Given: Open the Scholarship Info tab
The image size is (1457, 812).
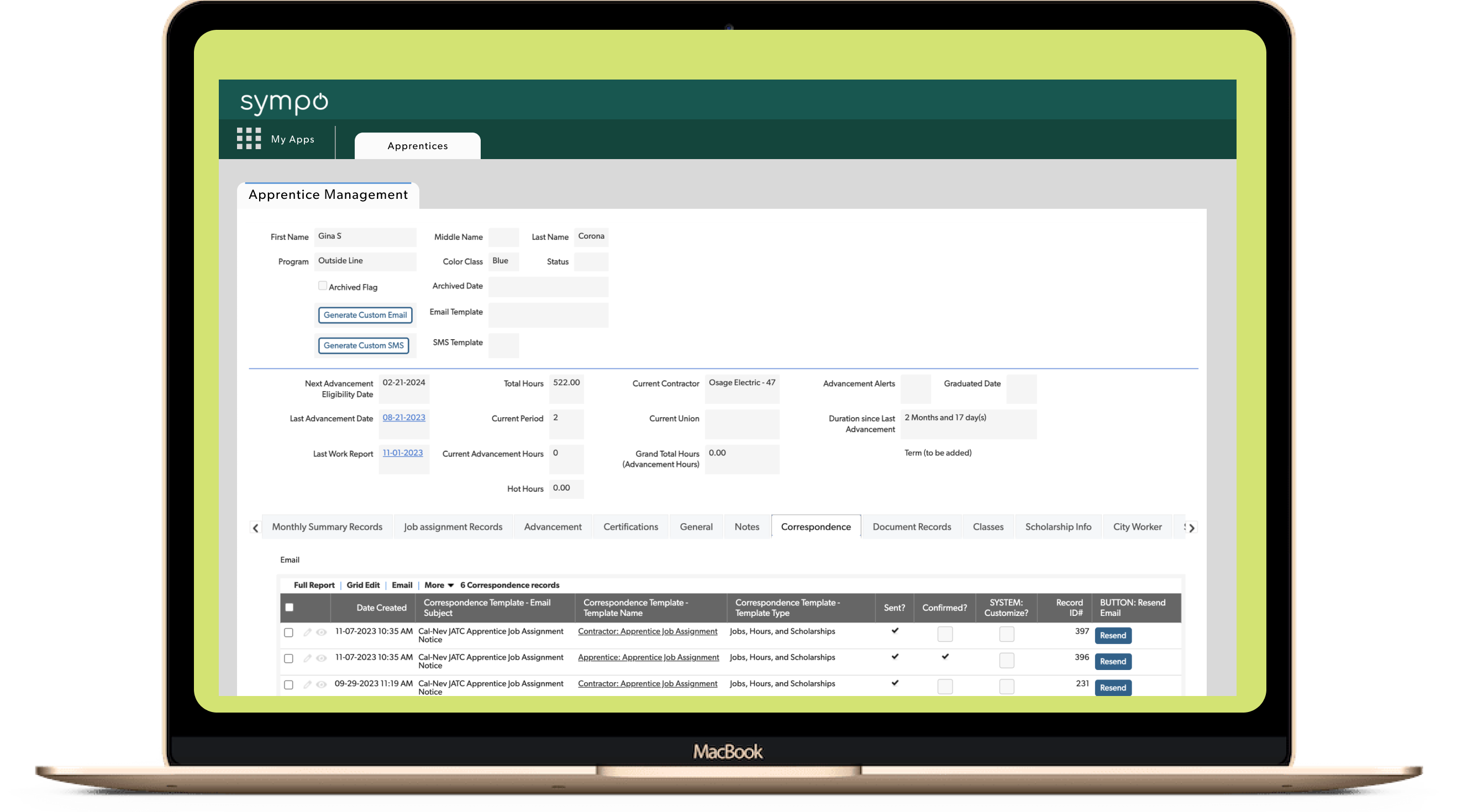Looking at the screenshot, I should tap(1058, 526).
